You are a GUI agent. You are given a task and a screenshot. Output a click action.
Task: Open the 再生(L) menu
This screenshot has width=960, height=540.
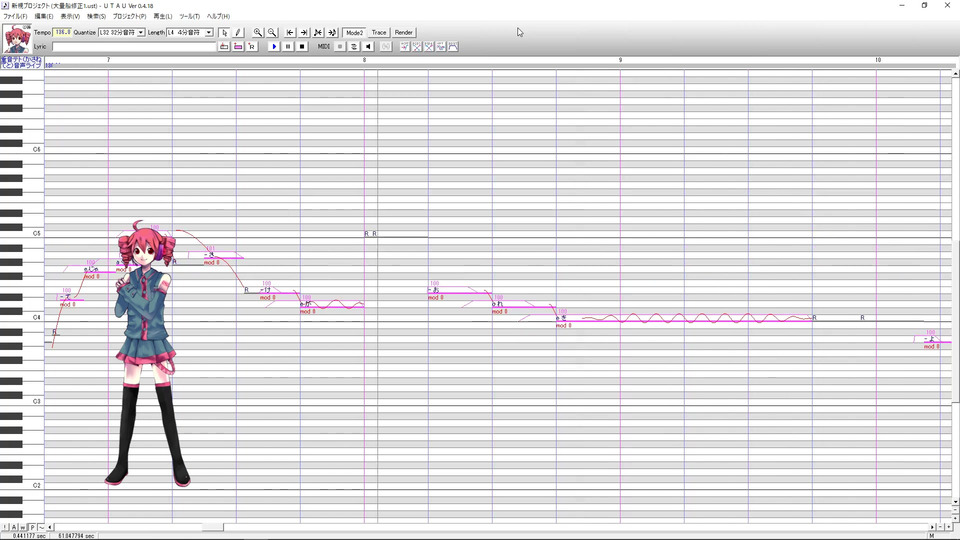pyautogui.click(x=162, y=17)
